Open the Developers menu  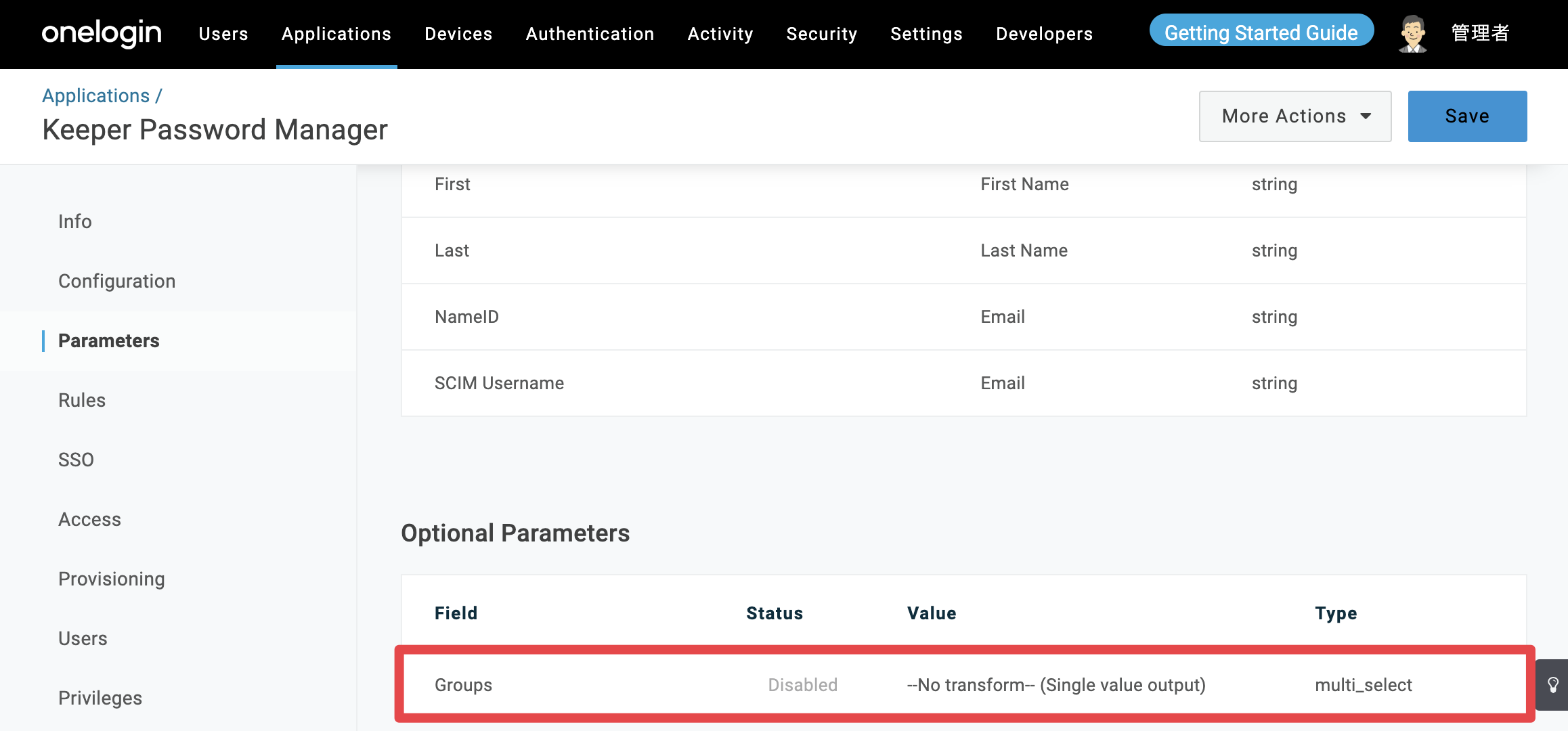(1044, 34)
